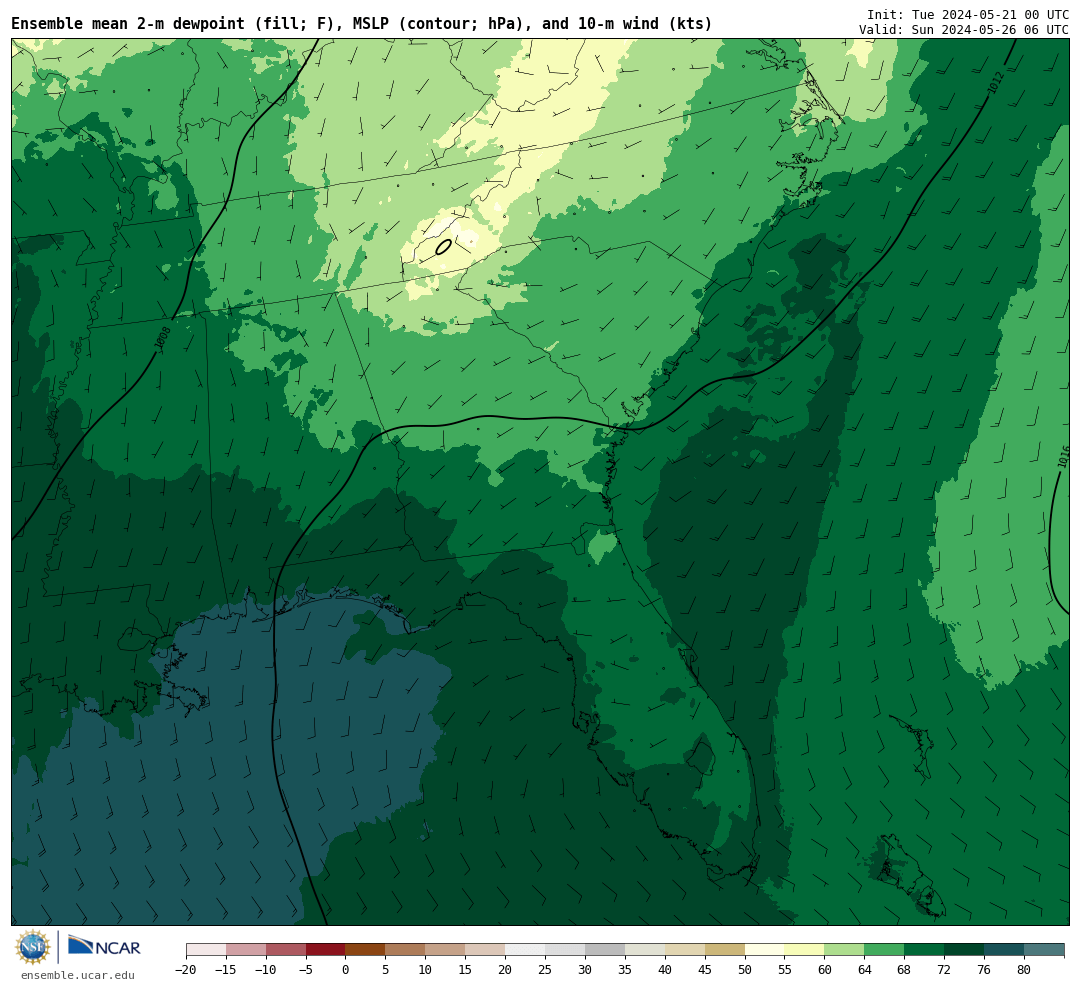The height and width of the screenshot is (988, 1080).
Task: Click the darkest green swatch between 72 and 76
Action: [964, 950]
